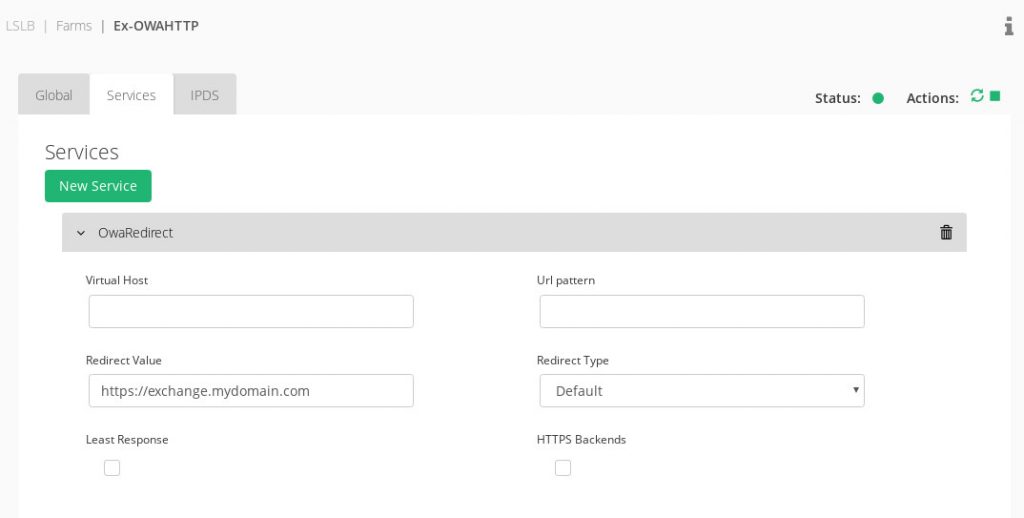Go to Farms in the breadcrumb
The image size is (1024, 518).
click(x=74, y=26)
